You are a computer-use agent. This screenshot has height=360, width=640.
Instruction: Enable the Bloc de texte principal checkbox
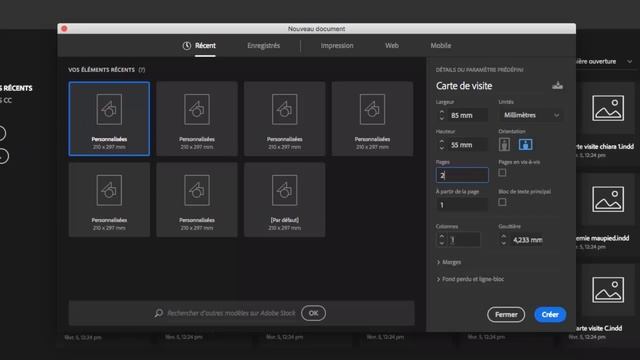click(x=502, y=202)
